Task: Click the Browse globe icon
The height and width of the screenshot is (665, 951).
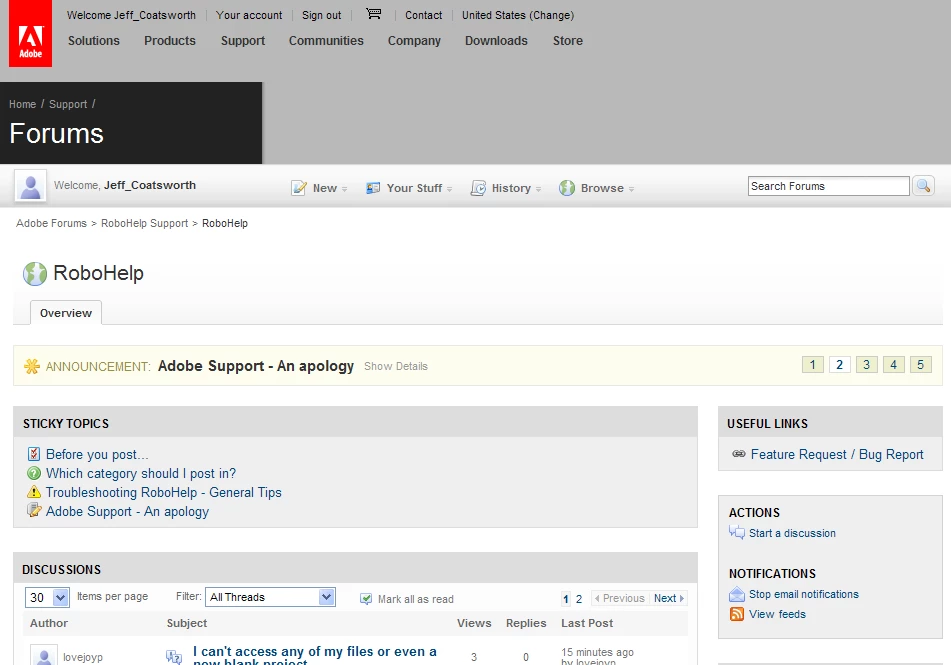Action: [567, 188]
